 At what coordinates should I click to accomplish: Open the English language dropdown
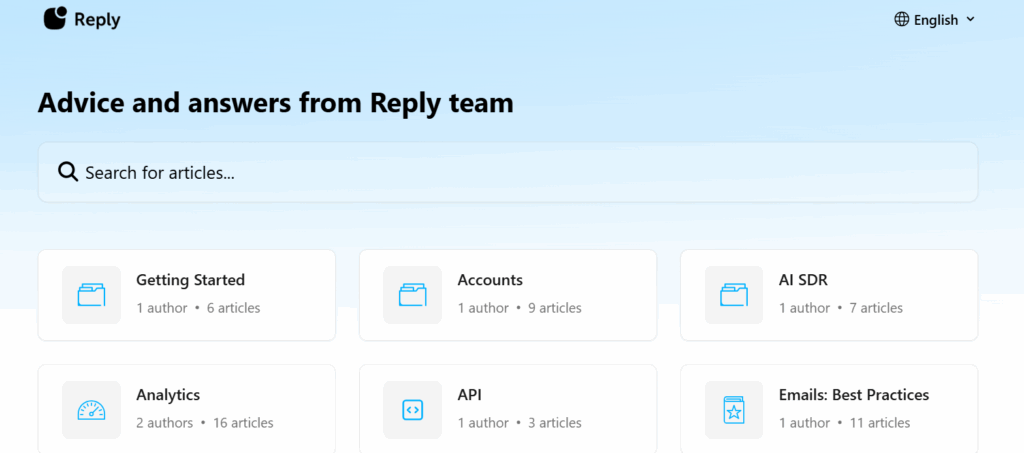tap(935, 20)
